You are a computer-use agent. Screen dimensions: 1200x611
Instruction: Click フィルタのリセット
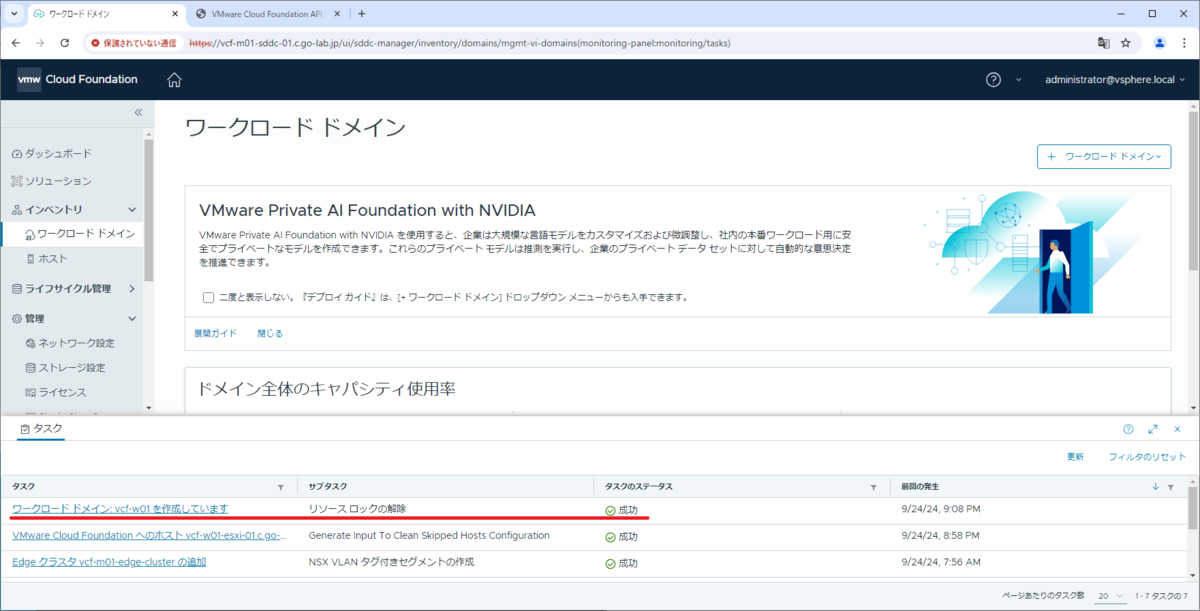1147,456
